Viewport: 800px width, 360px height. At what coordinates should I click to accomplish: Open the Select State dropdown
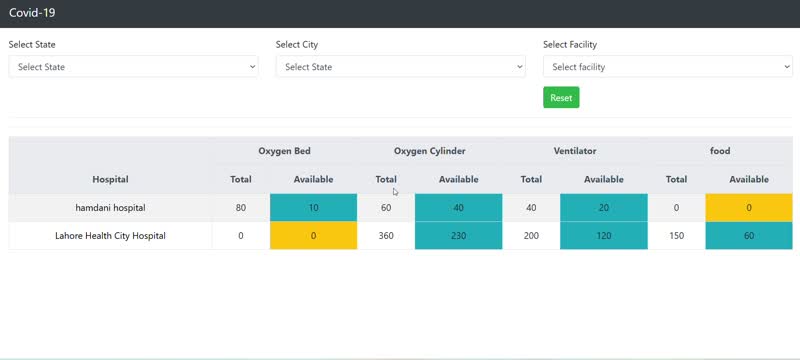point(133,67)
